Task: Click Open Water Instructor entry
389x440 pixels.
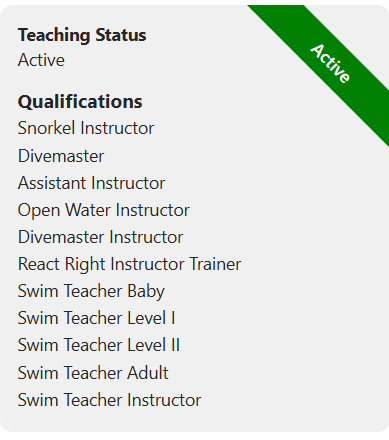Action: (x=104, y=210)
